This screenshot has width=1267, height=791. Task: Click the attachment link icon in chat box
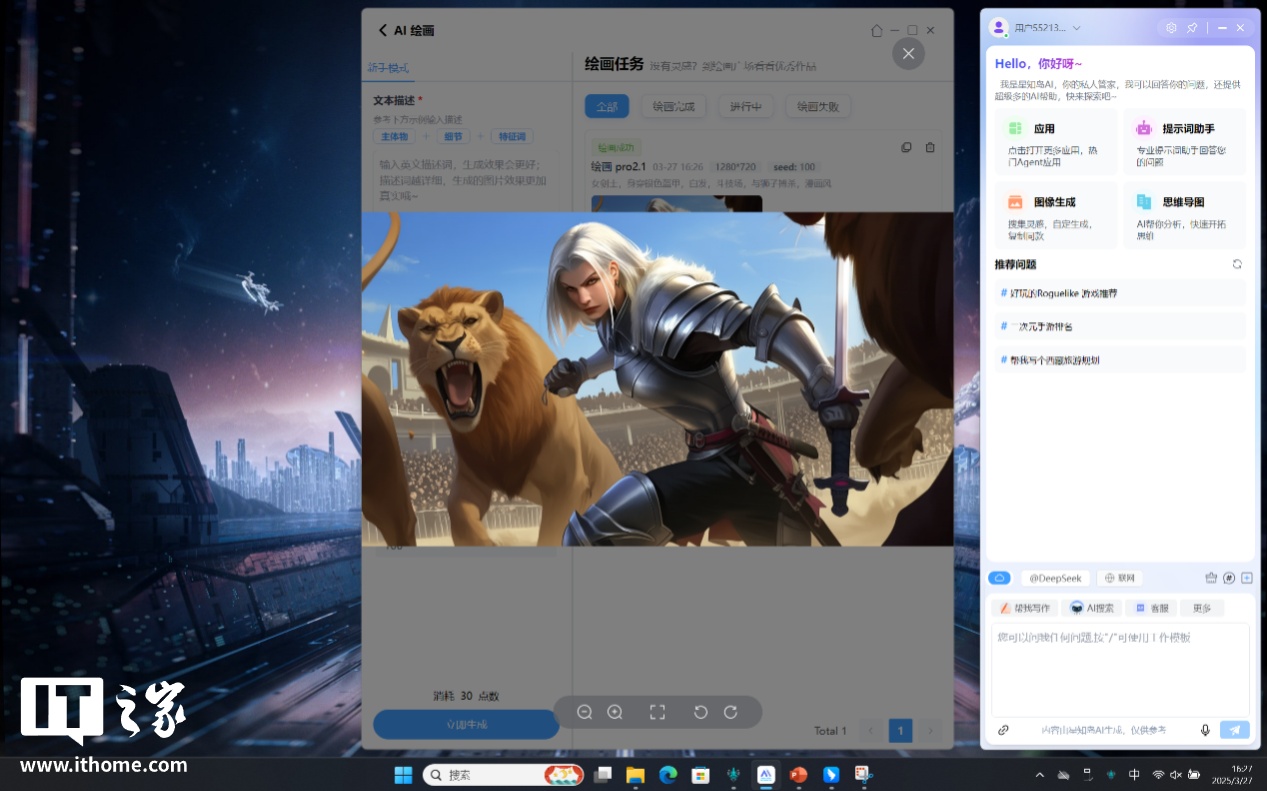[x=1003, y=730]
